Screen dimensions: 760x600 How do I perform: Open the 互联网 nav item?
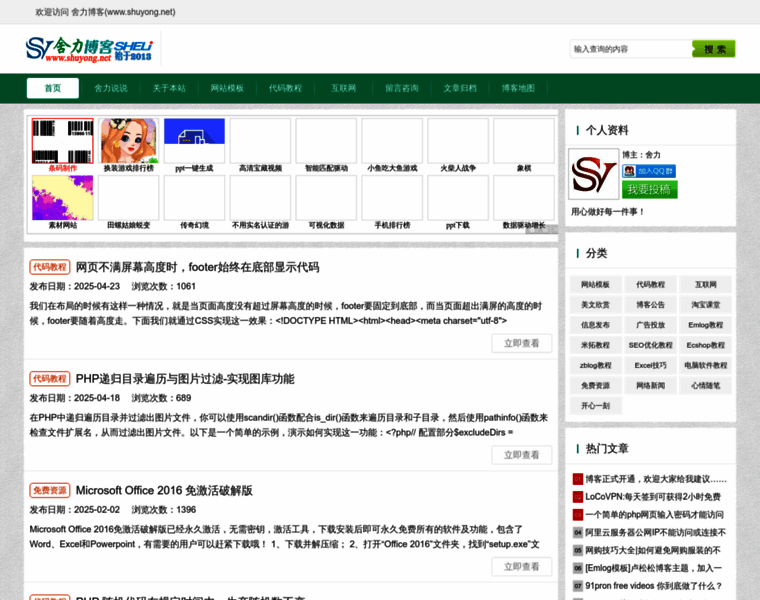[x=344, y=88]
